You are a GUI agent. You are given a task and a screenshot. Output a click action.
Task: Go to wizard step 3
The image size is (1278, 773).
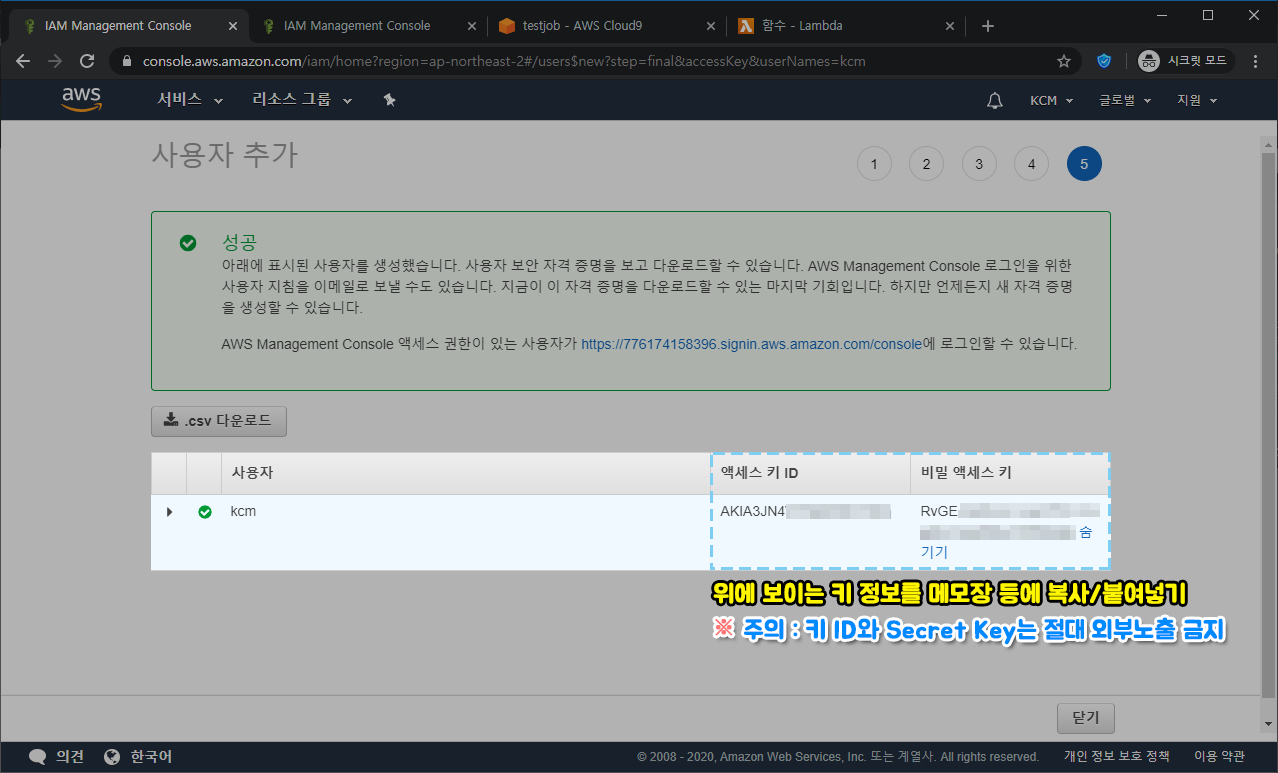(979, 164)
